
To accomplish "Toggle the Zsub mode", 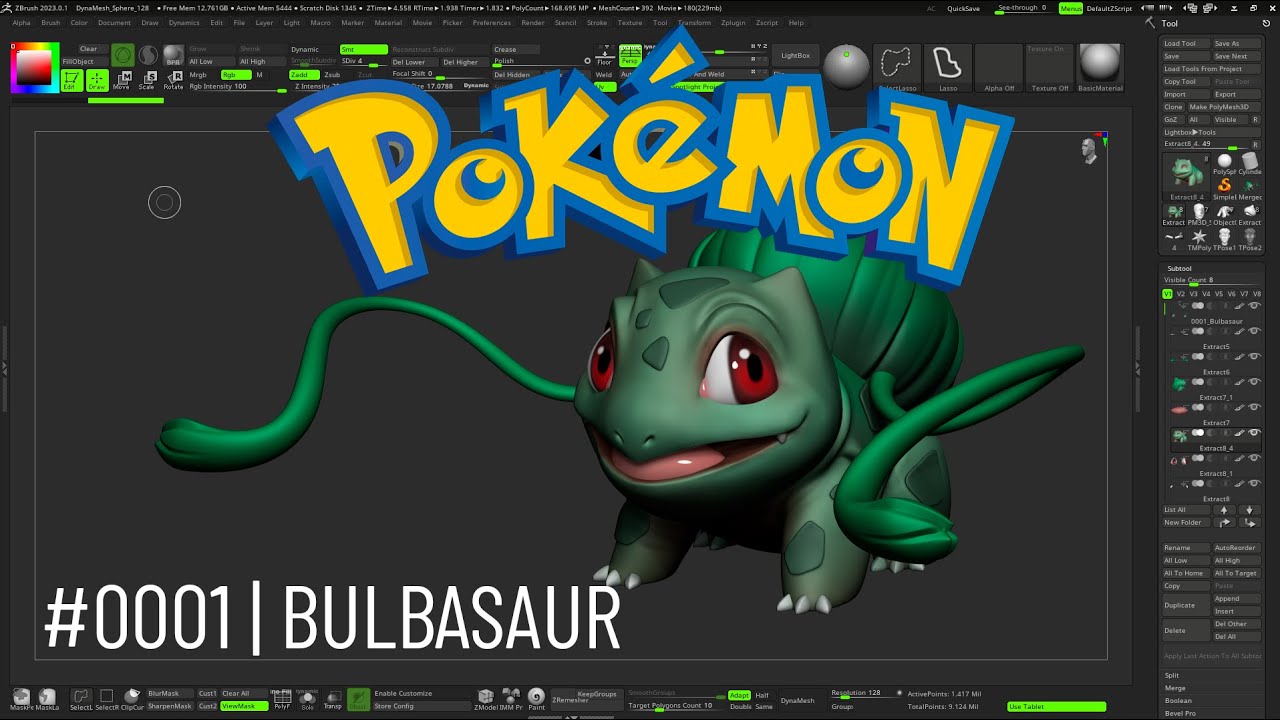I will [332, 75].
